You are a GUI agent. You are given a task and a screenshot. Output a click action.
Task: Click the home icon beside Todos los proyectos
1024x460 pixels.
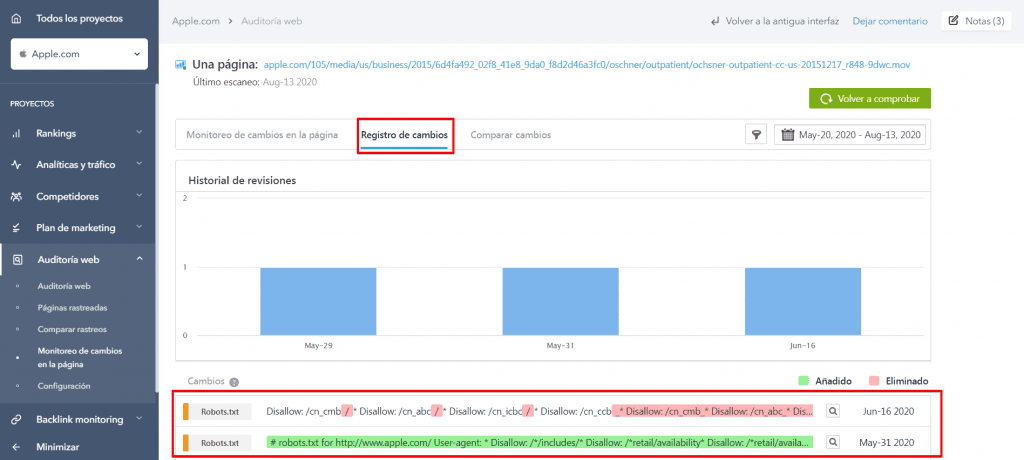(x=17, y=19)
